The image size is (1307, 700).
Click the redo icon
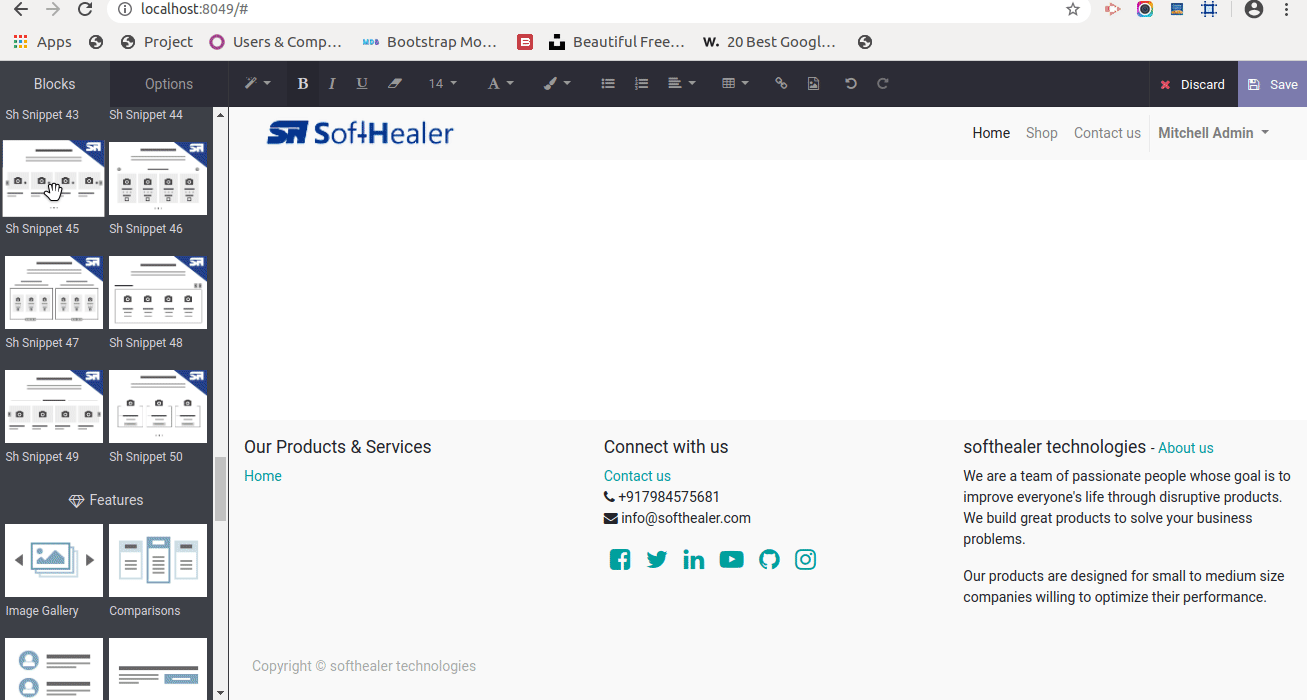point(883,84)
